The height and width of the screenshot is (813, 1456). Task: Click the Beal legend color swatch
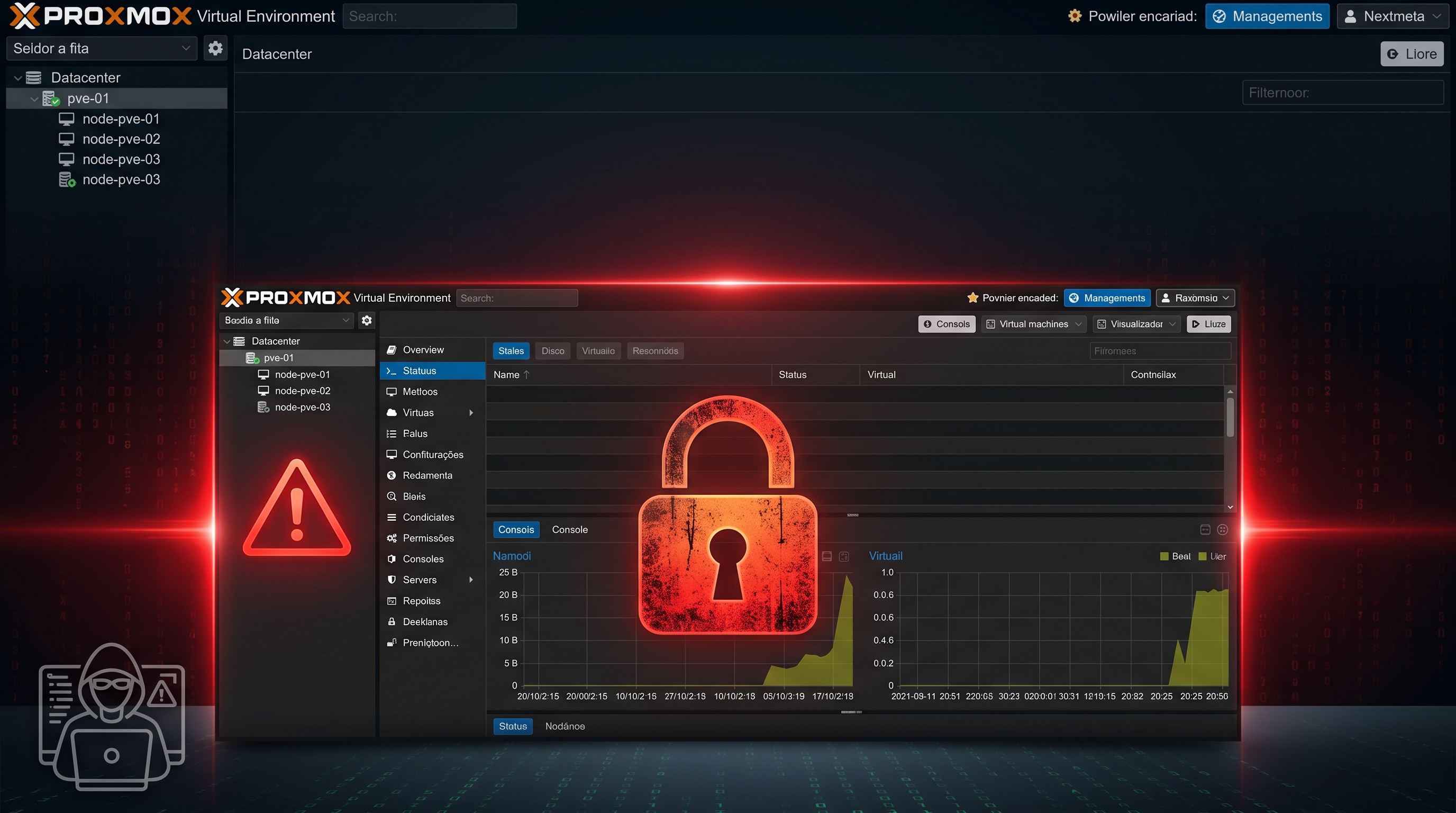(x=1164, y=556)
